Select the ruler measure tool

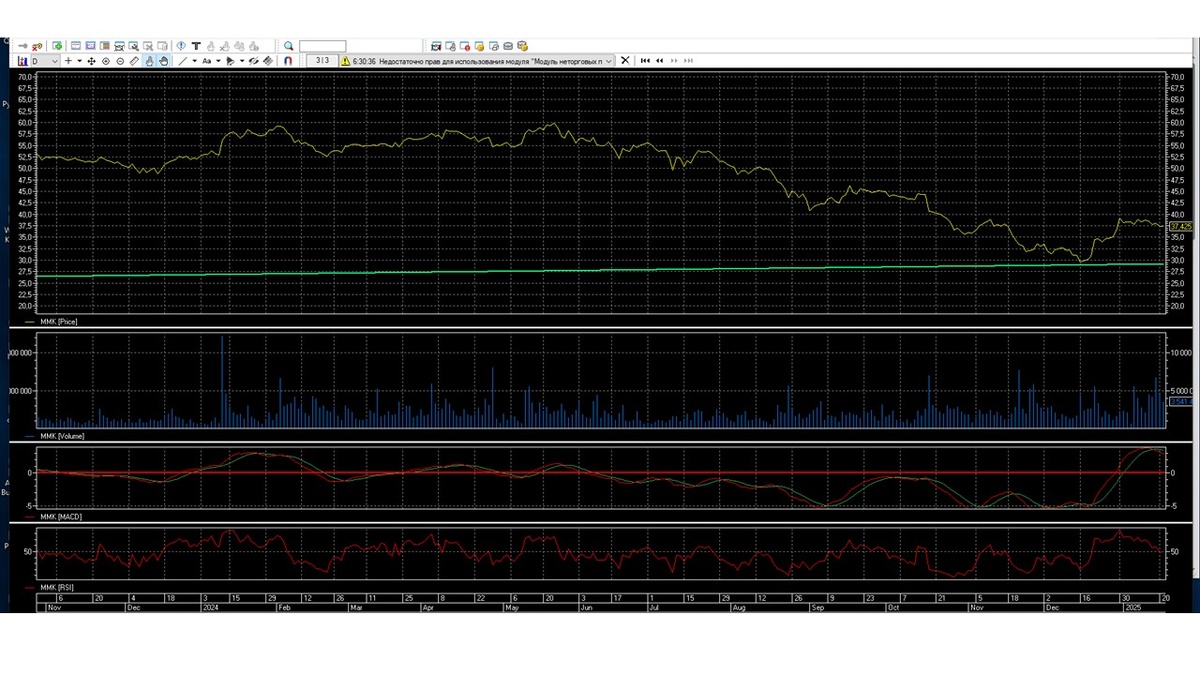point(134,61)
